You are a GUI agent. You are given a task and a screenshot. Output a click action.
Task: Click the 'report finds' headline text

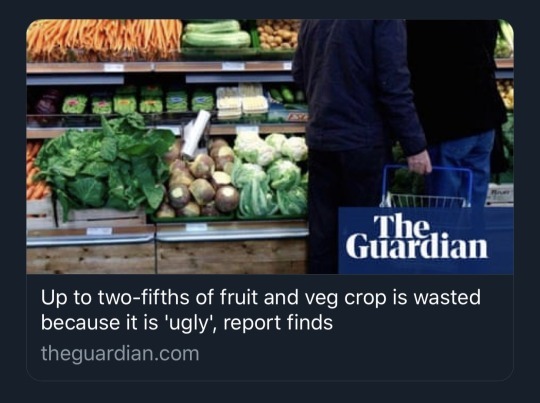point(278,323)
